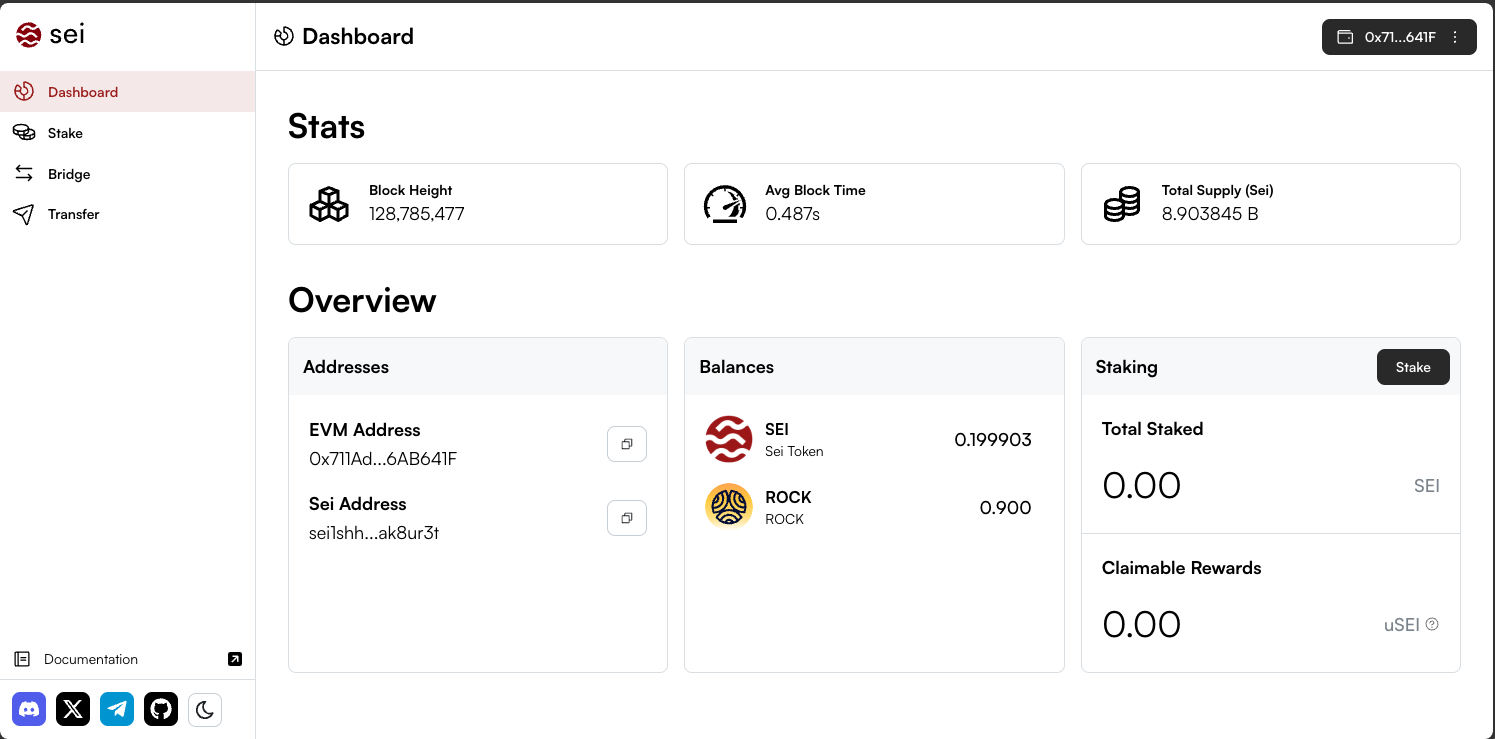Click the Dashboard pie-chart icon in the sidebar
The height and width of the screenshot is (739, 1495).
point(24,92)
